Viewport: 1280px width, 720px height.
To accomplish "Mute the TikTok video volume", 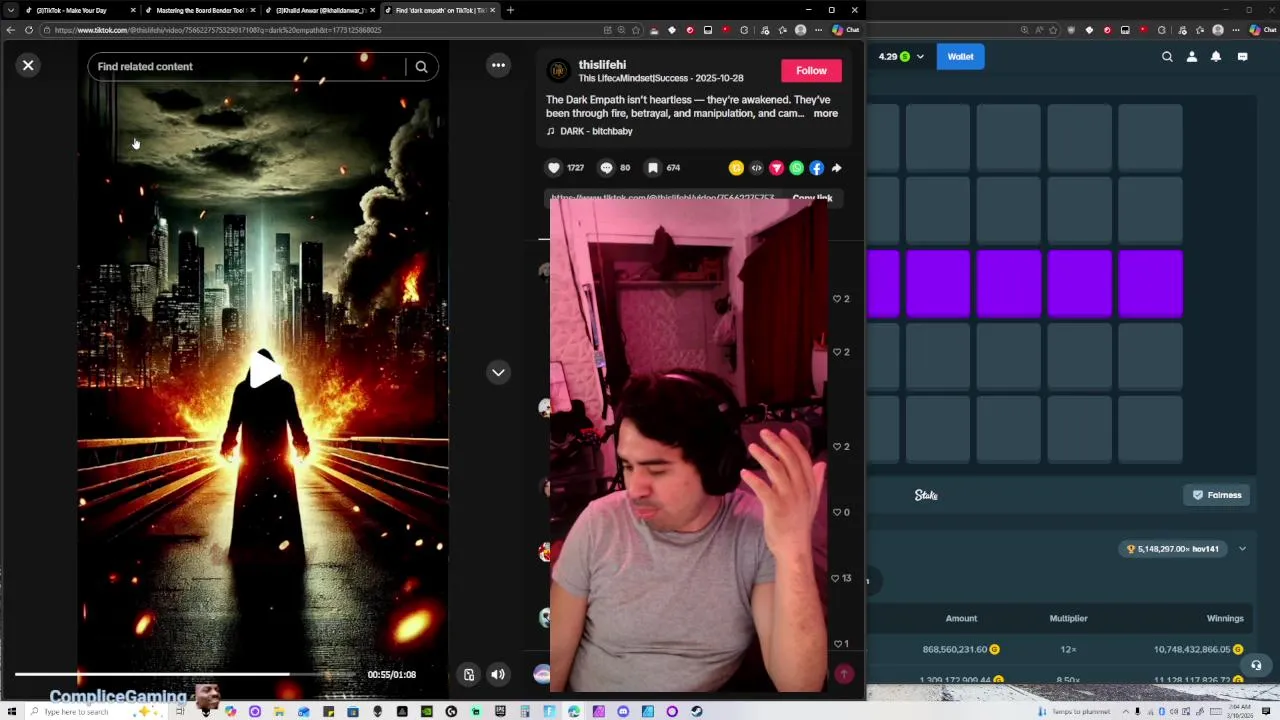I will [497, 674].
